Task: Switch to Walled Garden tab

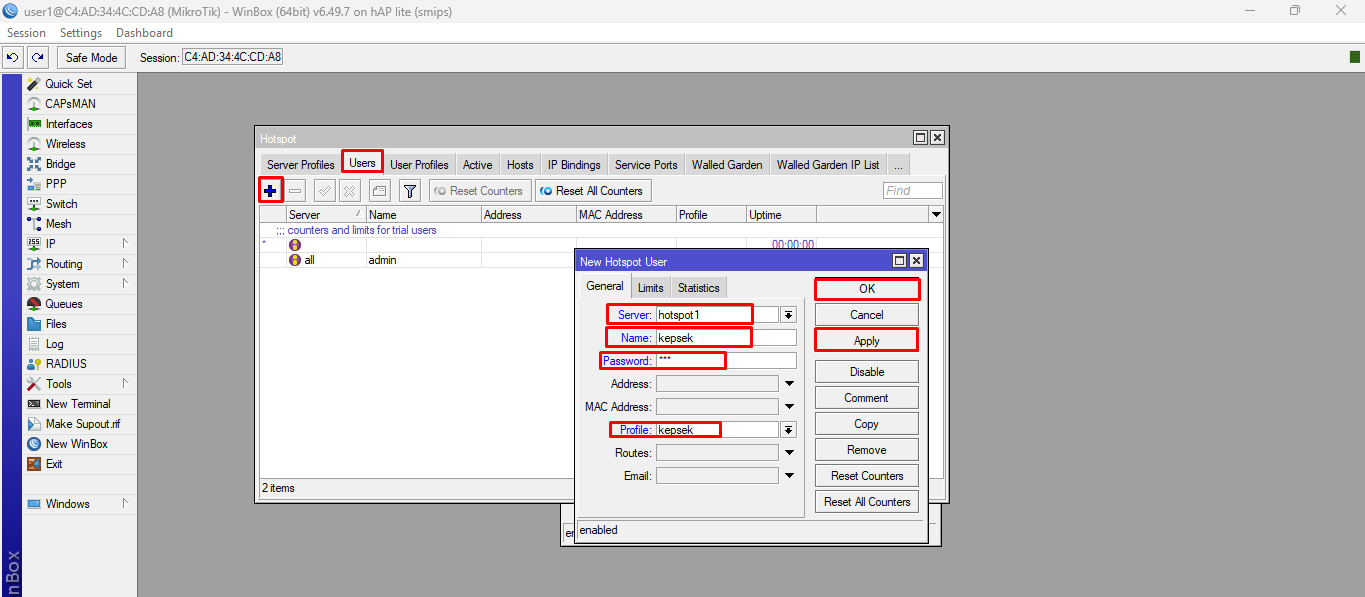Action: pos(727,165)
